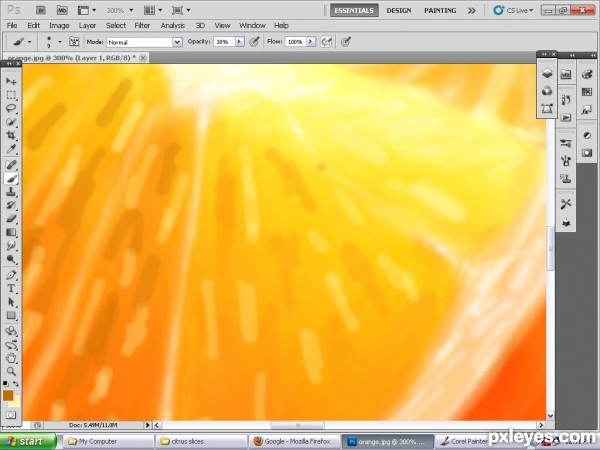Select the Quick Selection tool
Screen dimensions: 600x450
point(11,122)
